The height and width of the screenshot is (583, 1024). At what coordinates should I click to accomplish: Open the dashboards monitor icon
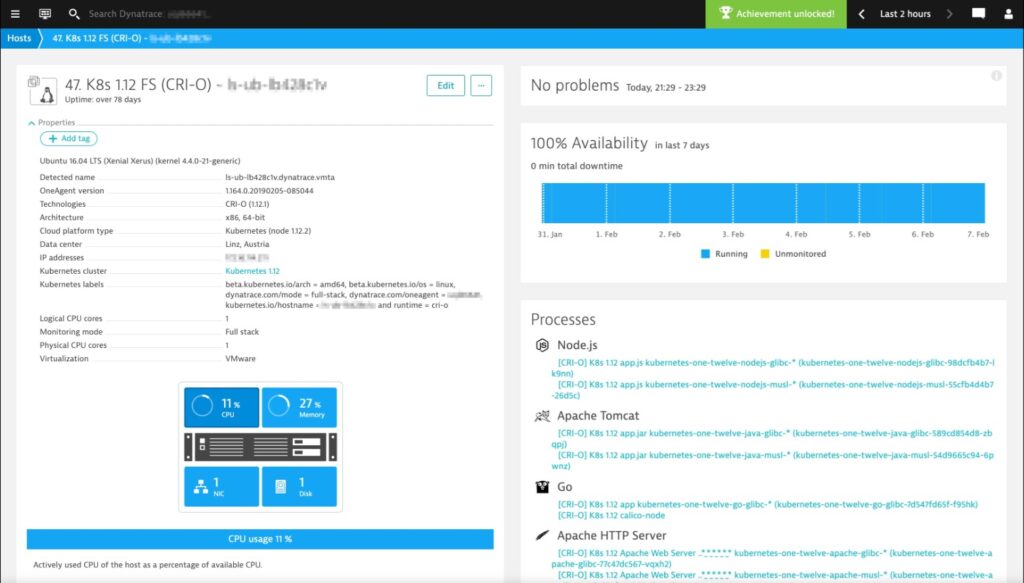click(45, 14)
